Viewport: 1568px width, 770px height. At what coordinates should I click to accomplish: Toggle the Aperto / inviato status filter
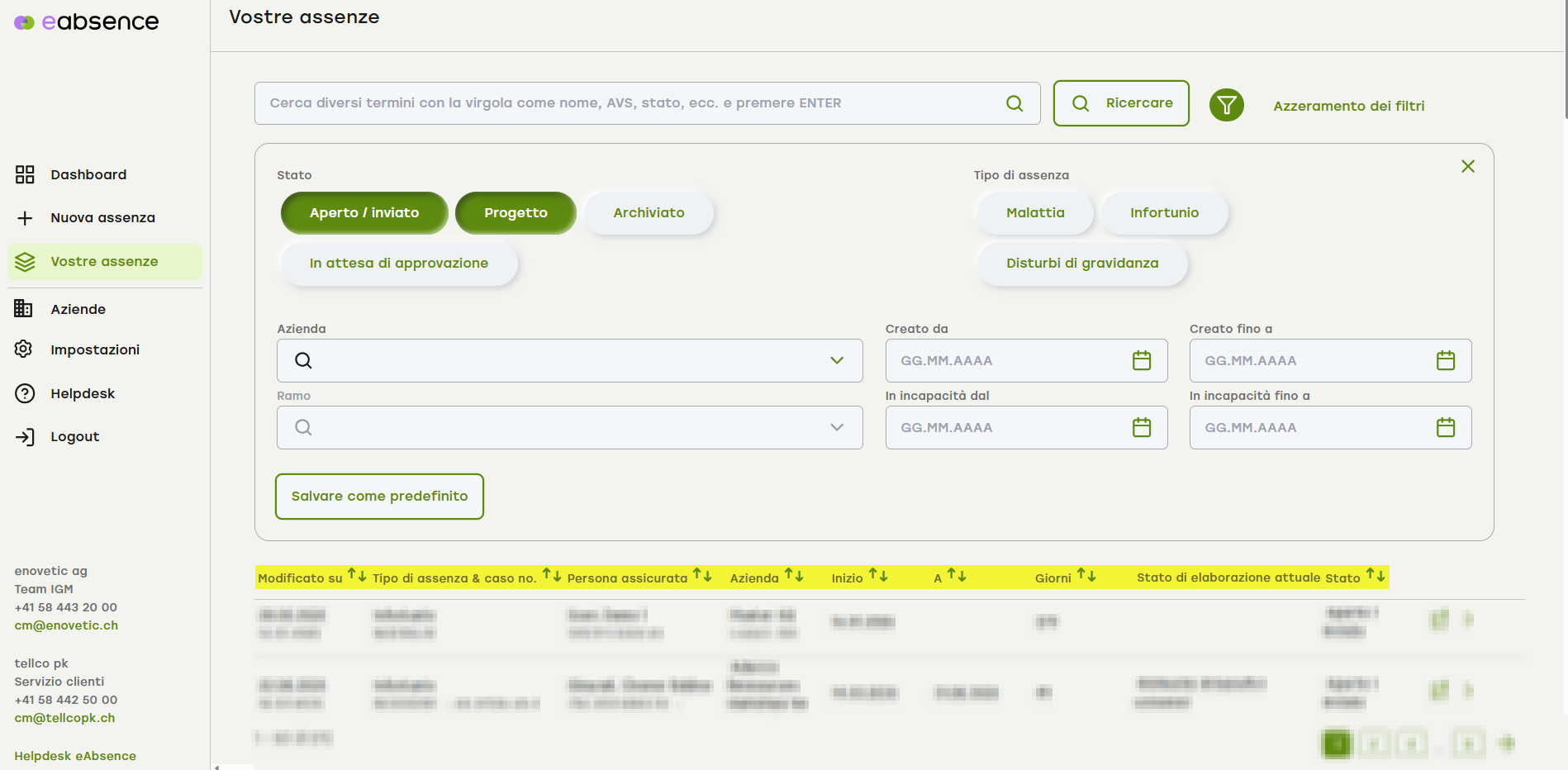tap(364, 213)
